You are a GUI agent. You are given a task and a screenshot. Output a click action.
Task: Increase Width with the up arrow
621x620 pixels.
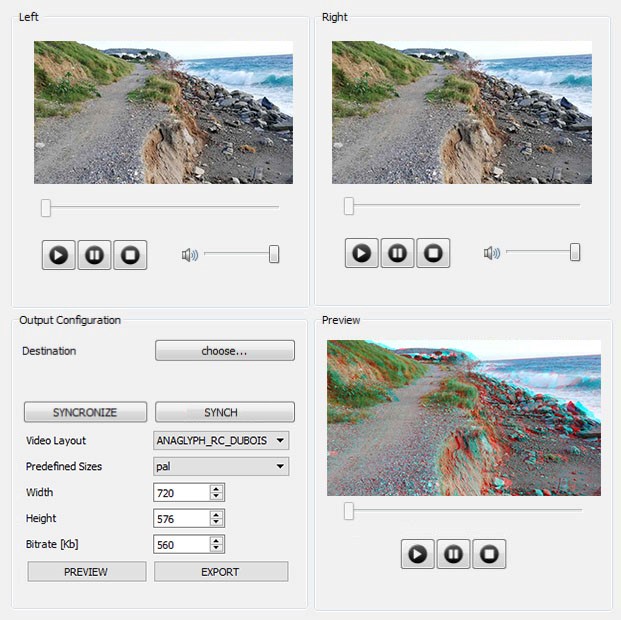pos(216,489)
